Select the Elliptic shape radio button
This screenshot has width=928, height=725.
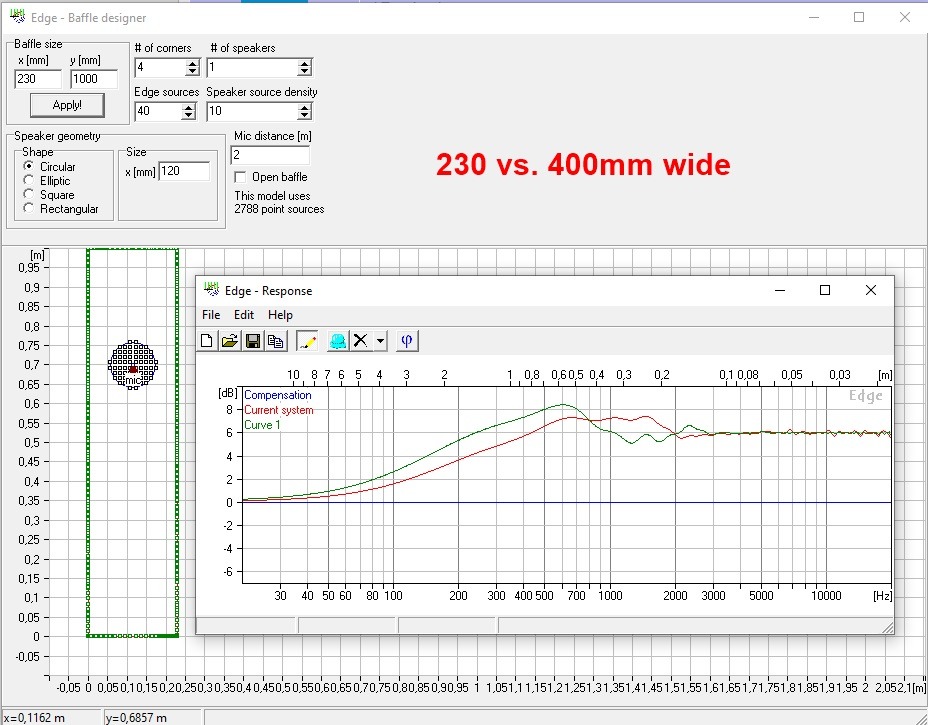[x=28, y=180]
